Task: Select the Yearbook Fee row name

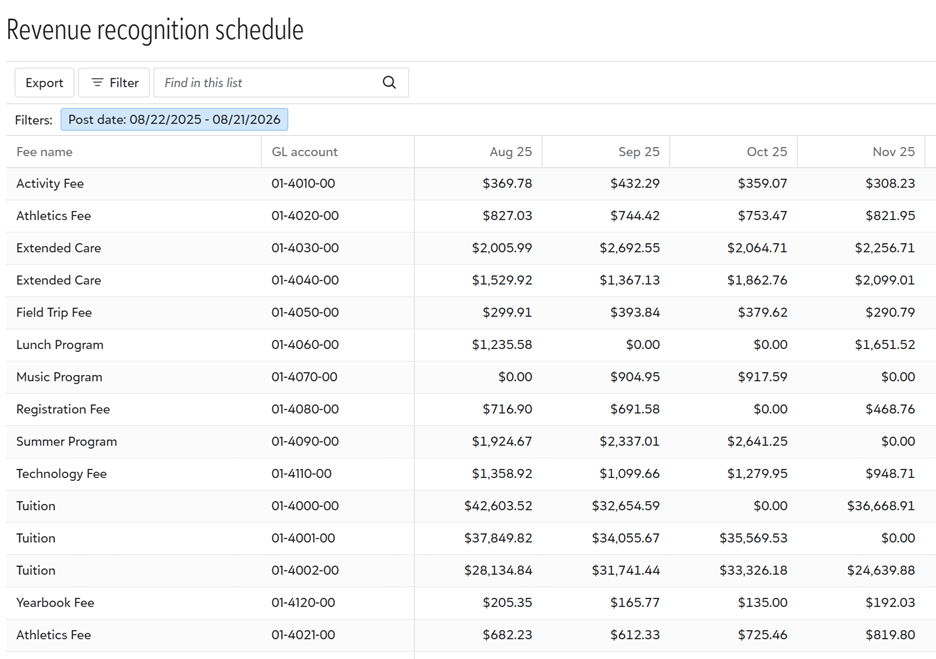Action: pos(56,602)
